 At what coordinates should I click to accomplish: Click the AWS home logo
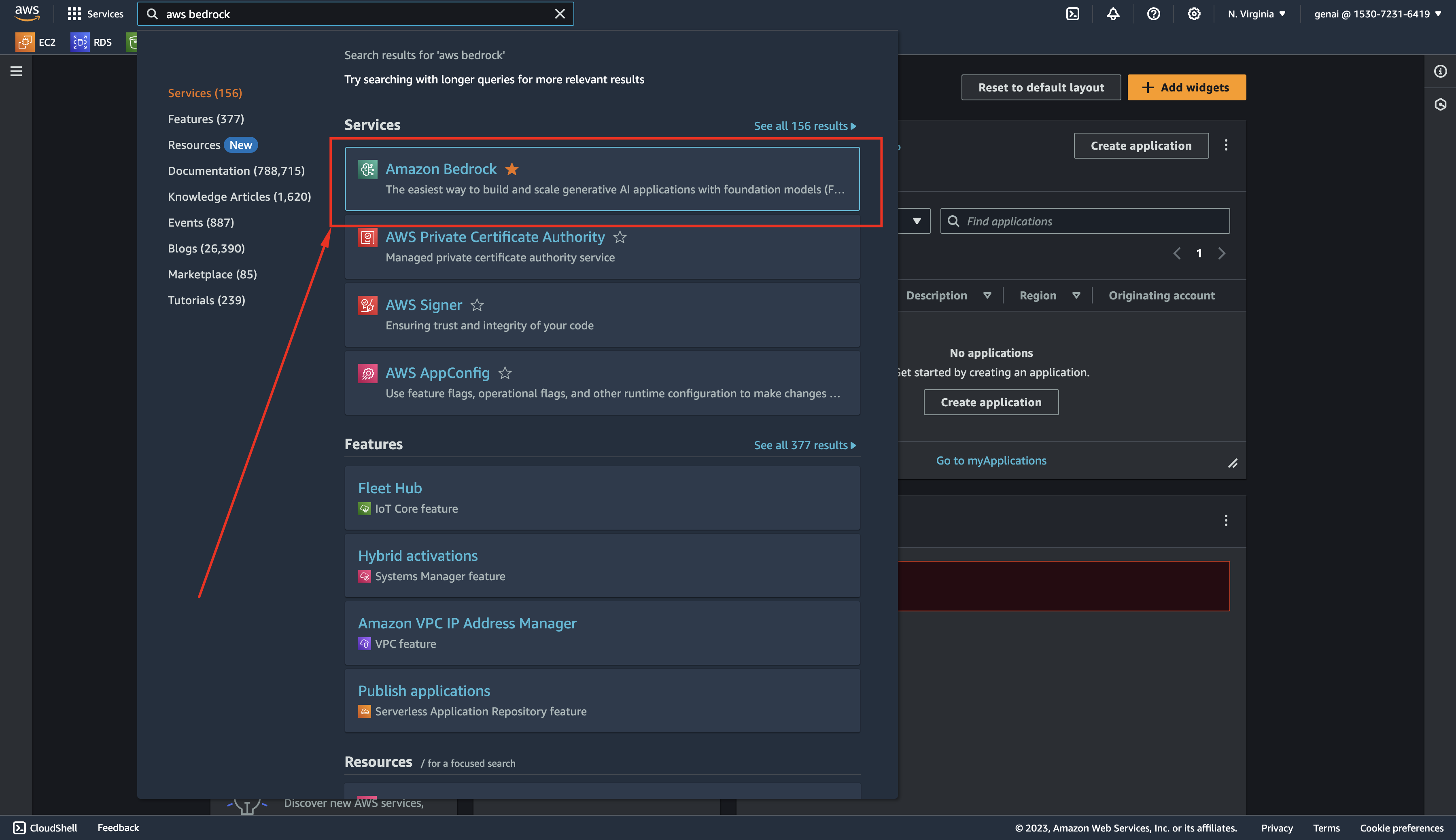(27, 13)
